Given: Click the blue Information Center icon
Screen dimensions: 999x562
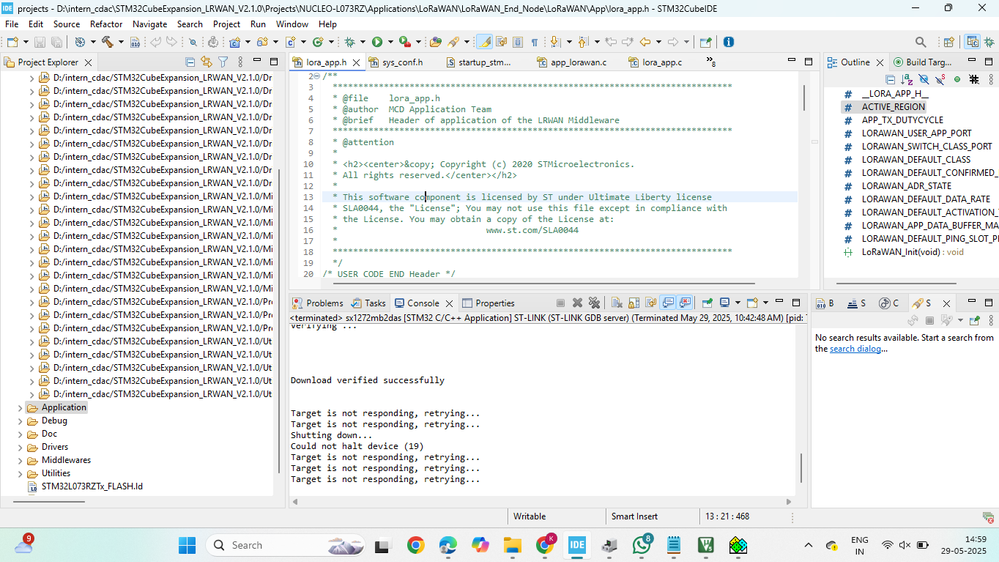Looking at the screenshot, I should (x=728, y=42).
